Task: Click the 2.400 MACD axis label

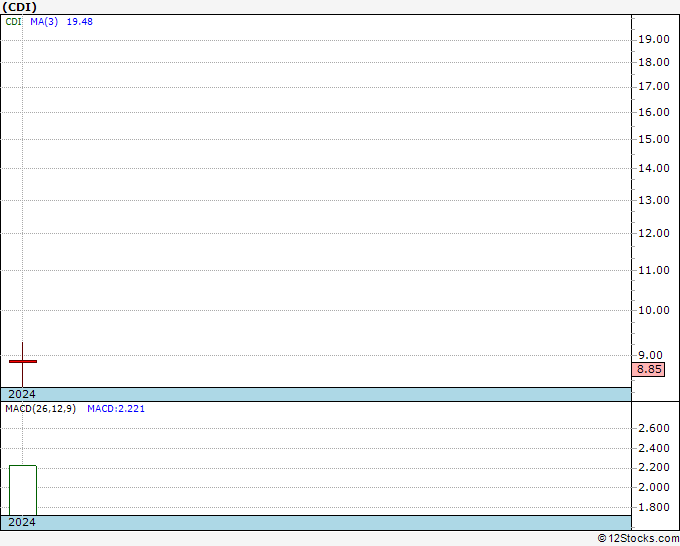Action: pos(654,448)
